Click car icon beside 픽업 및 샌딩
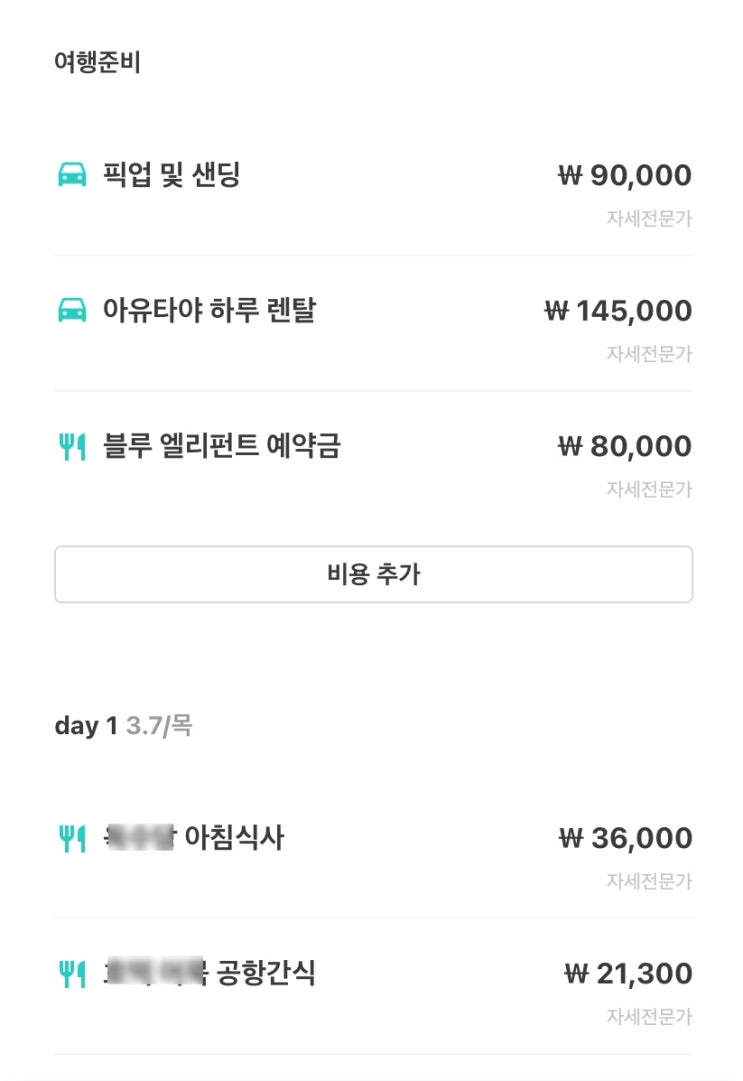Image resolution: width=743 pixels, height=1081 pixels. (72, 176)
